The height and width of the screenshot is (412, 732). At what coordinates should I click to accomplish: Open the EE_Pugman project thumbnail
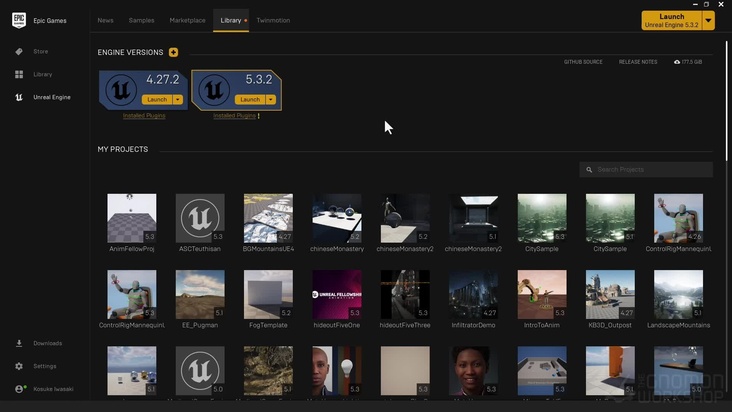pyautogui.click(x=200, y=294)
